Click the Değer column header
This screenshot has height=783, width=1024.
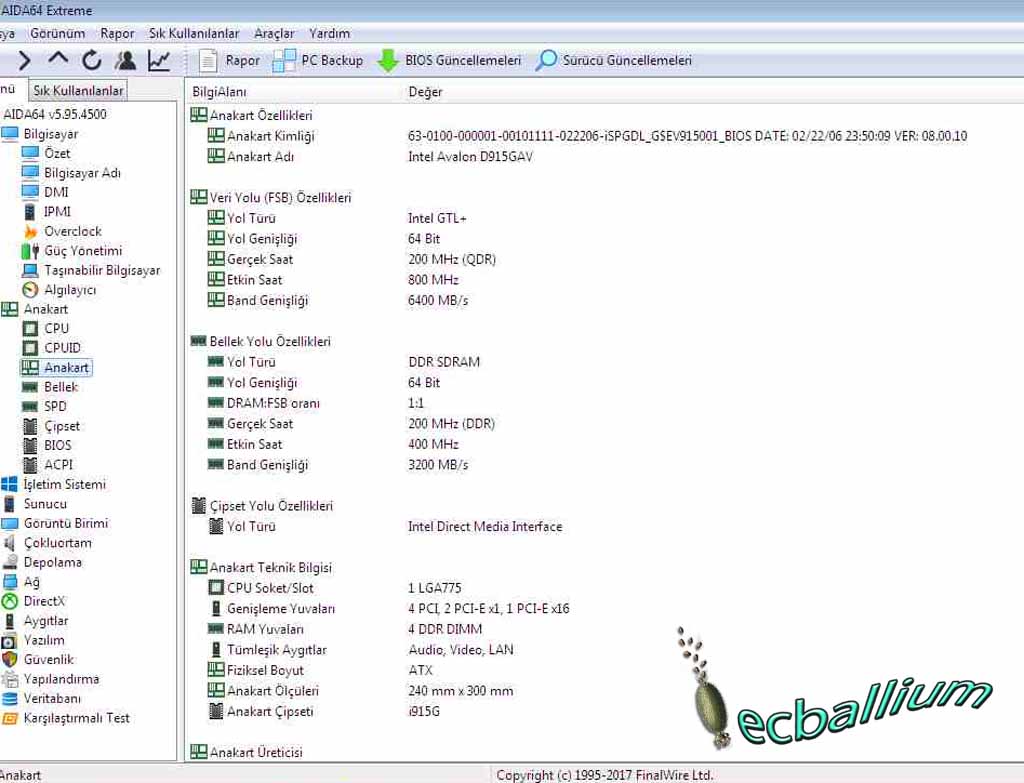pyautogui.click(x=425, y=92)
